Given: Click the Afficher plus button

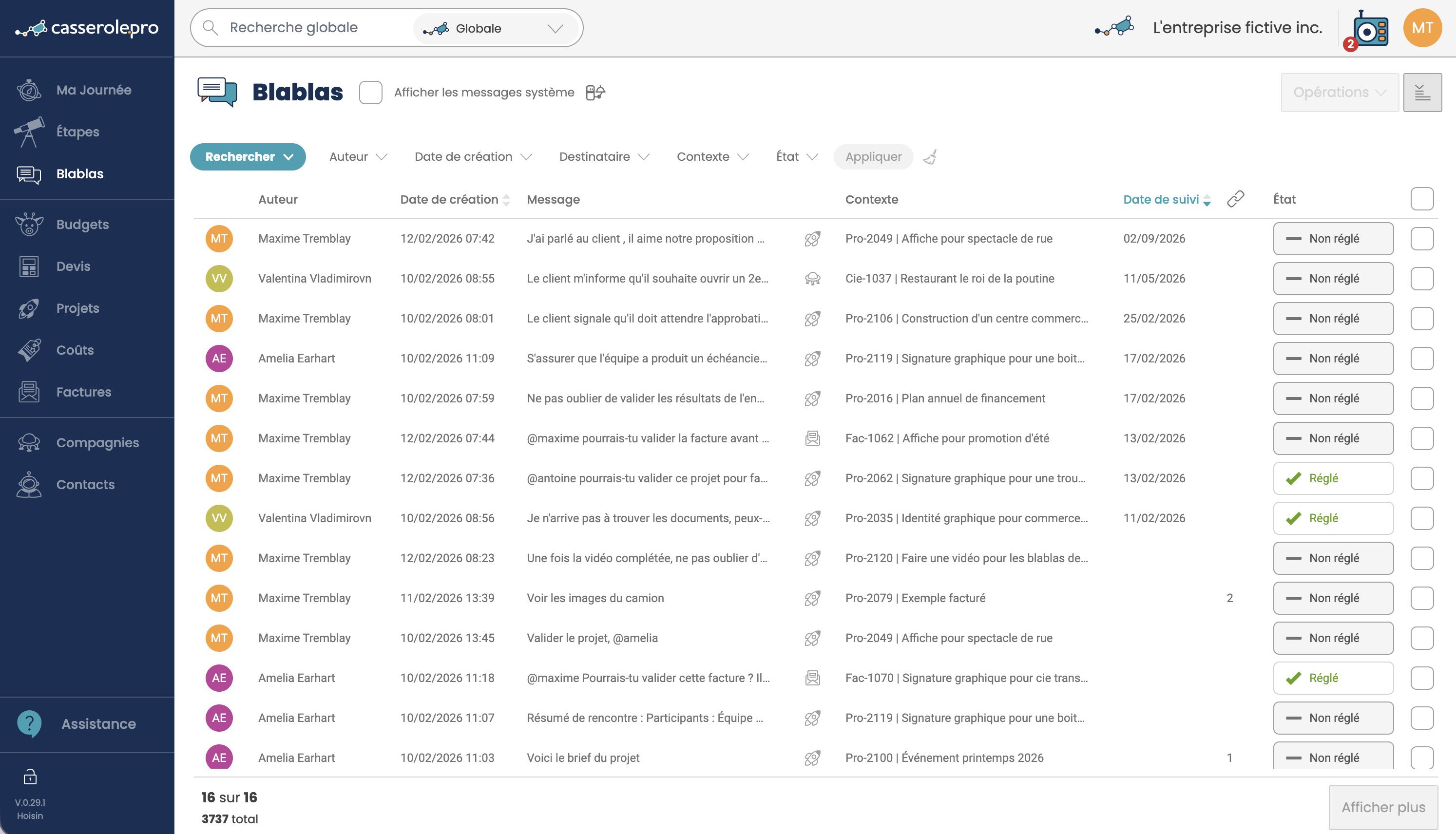Looking at the screenshot, I should (1383, 807).
